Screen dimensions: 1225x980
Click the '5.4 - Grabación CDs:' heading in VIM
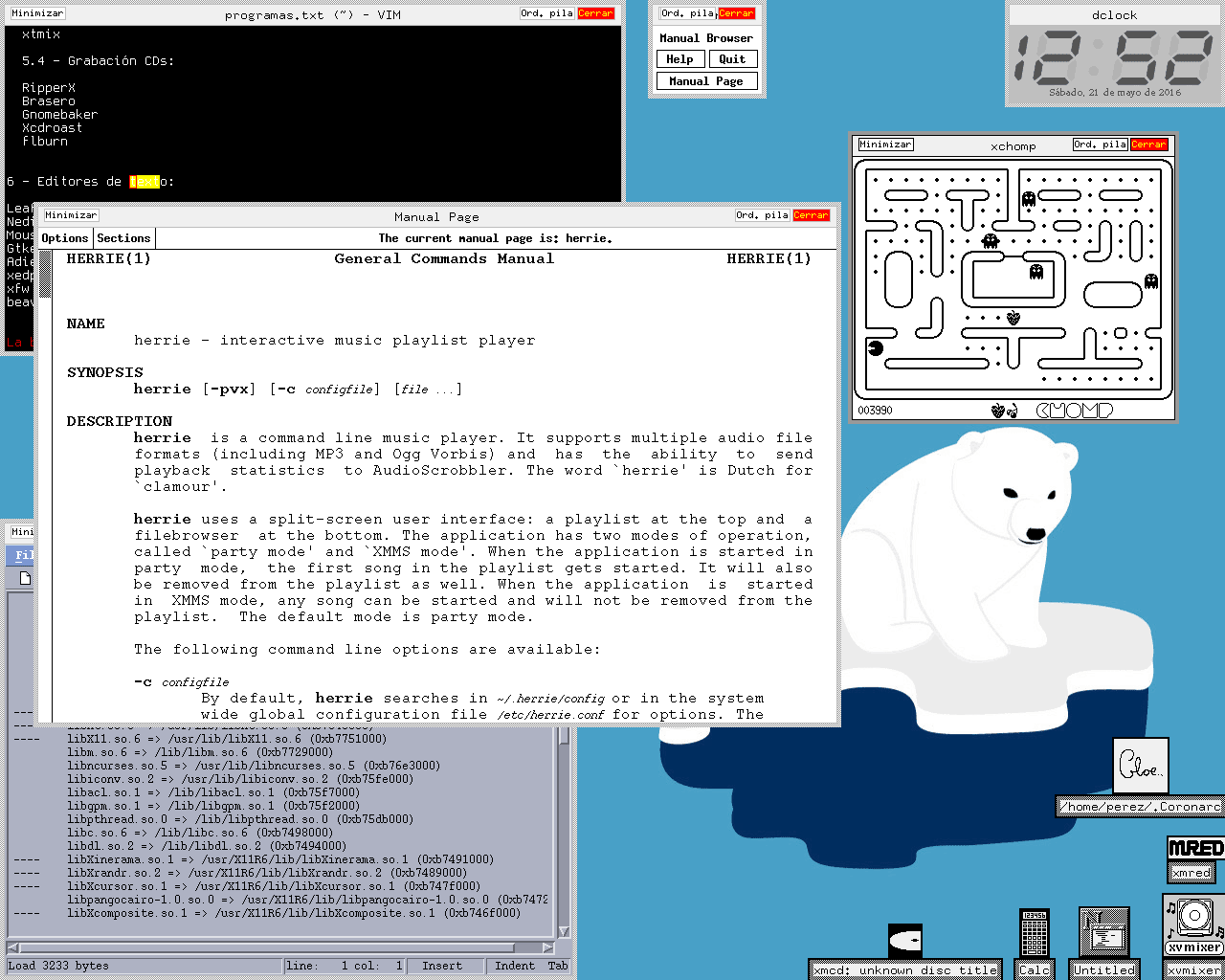[99, 61]
